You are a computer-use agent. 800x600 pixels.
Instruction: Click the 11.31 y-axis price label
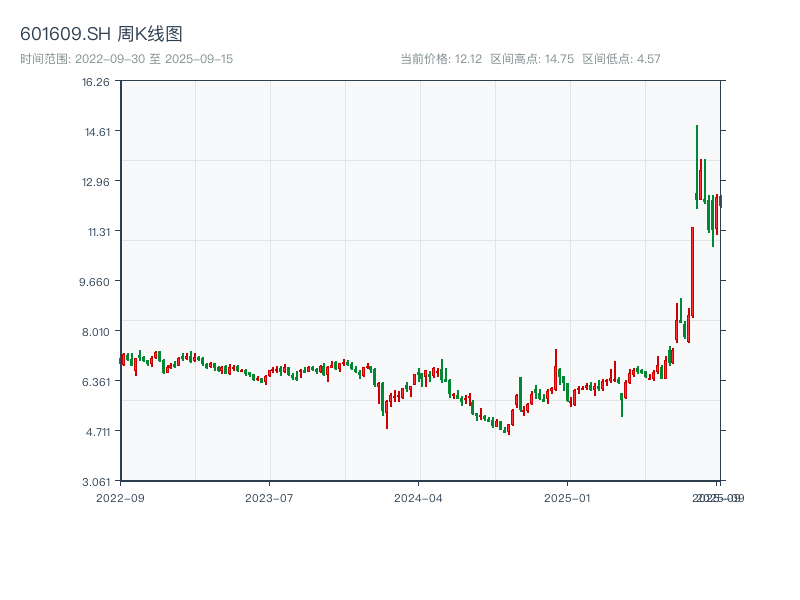[96, 232]
